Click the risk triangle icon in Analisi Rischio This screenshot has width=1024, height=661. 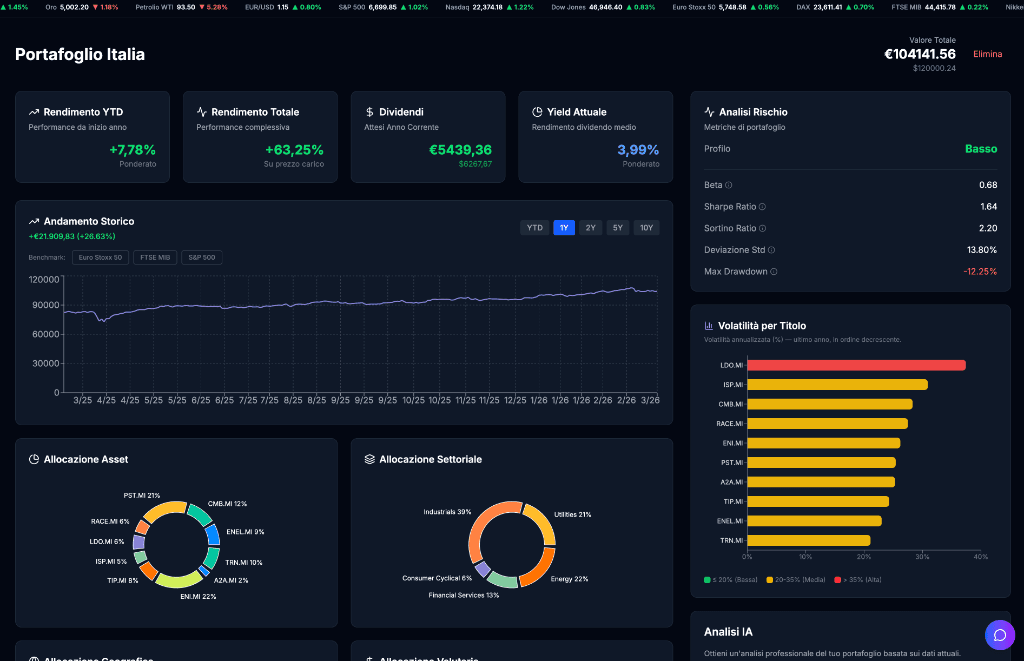(709, 111)
